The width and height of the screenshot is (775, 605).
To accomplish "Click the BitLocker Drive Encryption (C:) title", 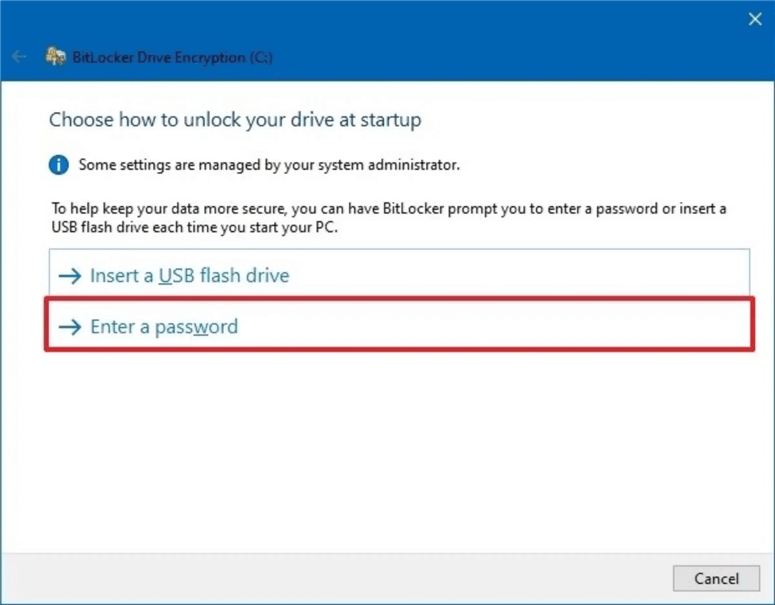I will (172, 57).
